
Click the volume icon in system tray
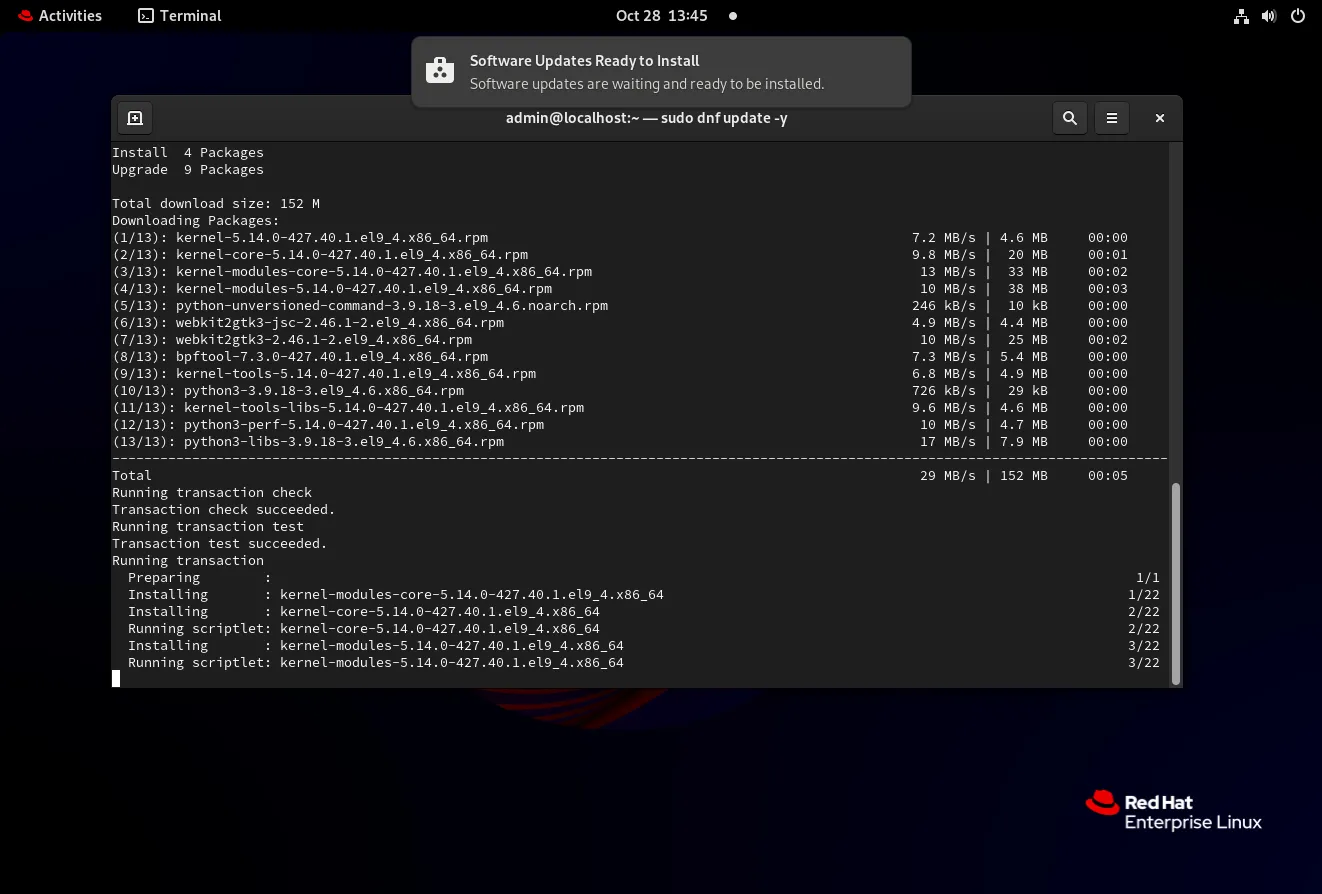point(1269,16)
